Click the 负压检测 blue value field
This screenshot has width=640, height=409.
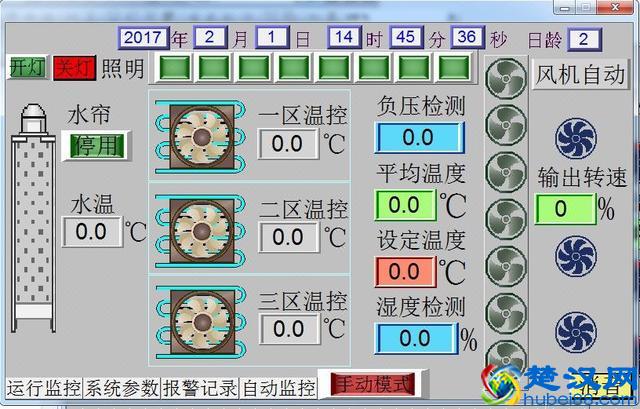(x=419, y=138)
